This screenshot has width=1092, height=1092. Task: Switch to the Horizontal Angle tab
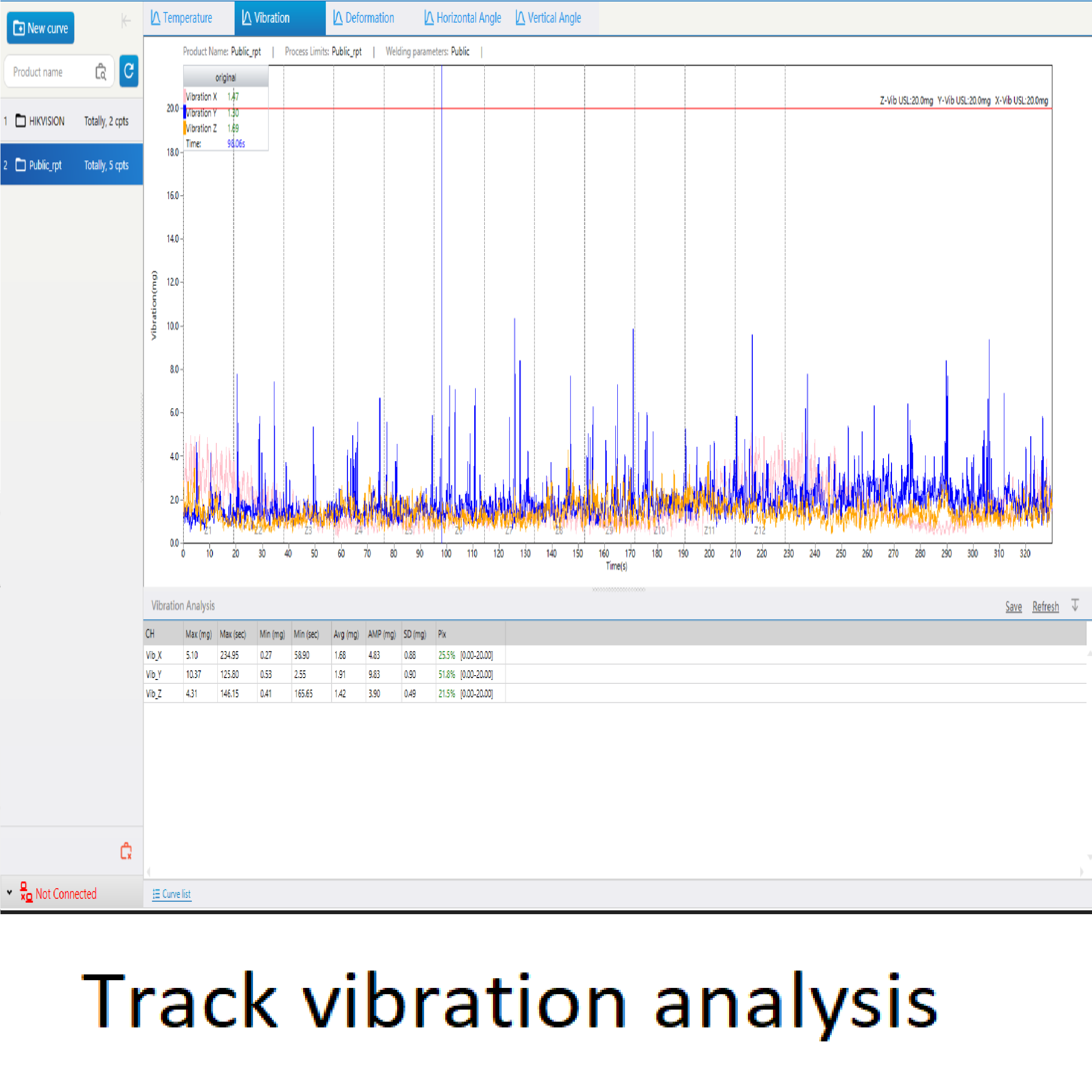pos(463,18)
